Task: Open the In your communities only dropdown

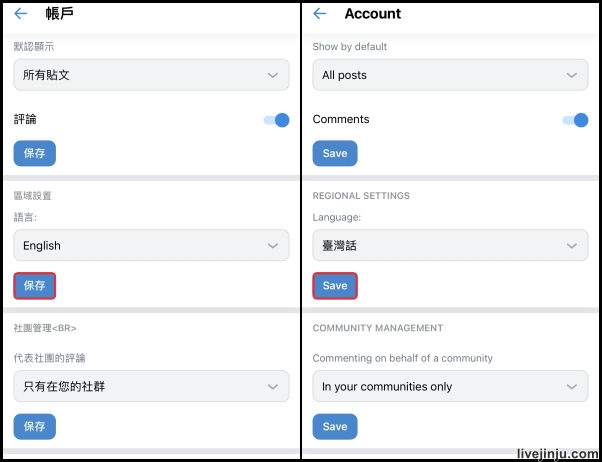Action: pyautogui.click(x=450, y=387)
